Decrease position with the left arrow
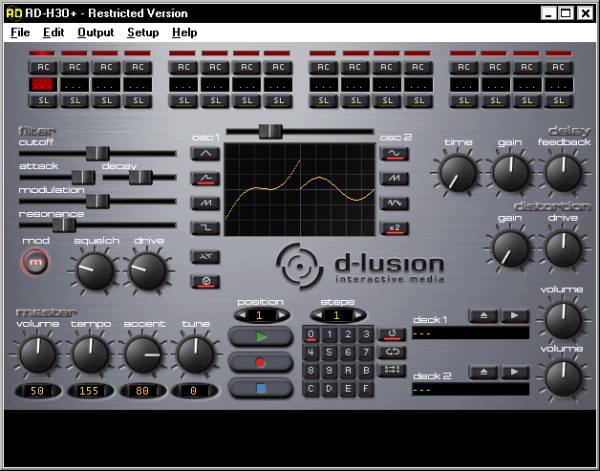This screenshot has height=471, width=600. coord(241,315)
